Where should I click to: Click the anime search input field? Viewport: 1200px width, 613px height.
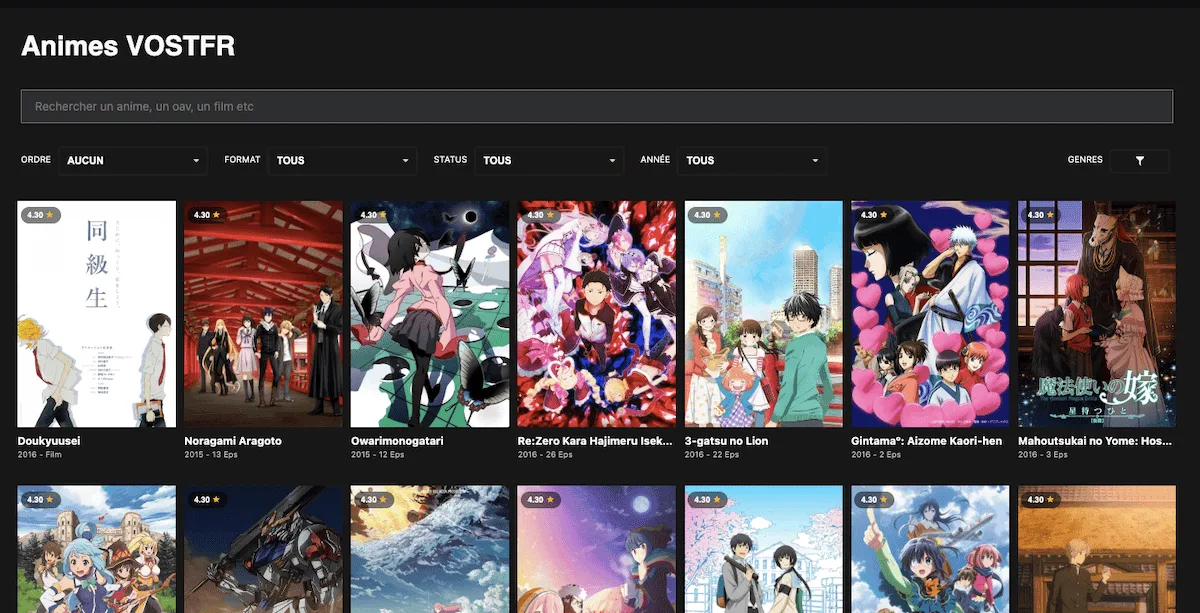coord(596,106)
